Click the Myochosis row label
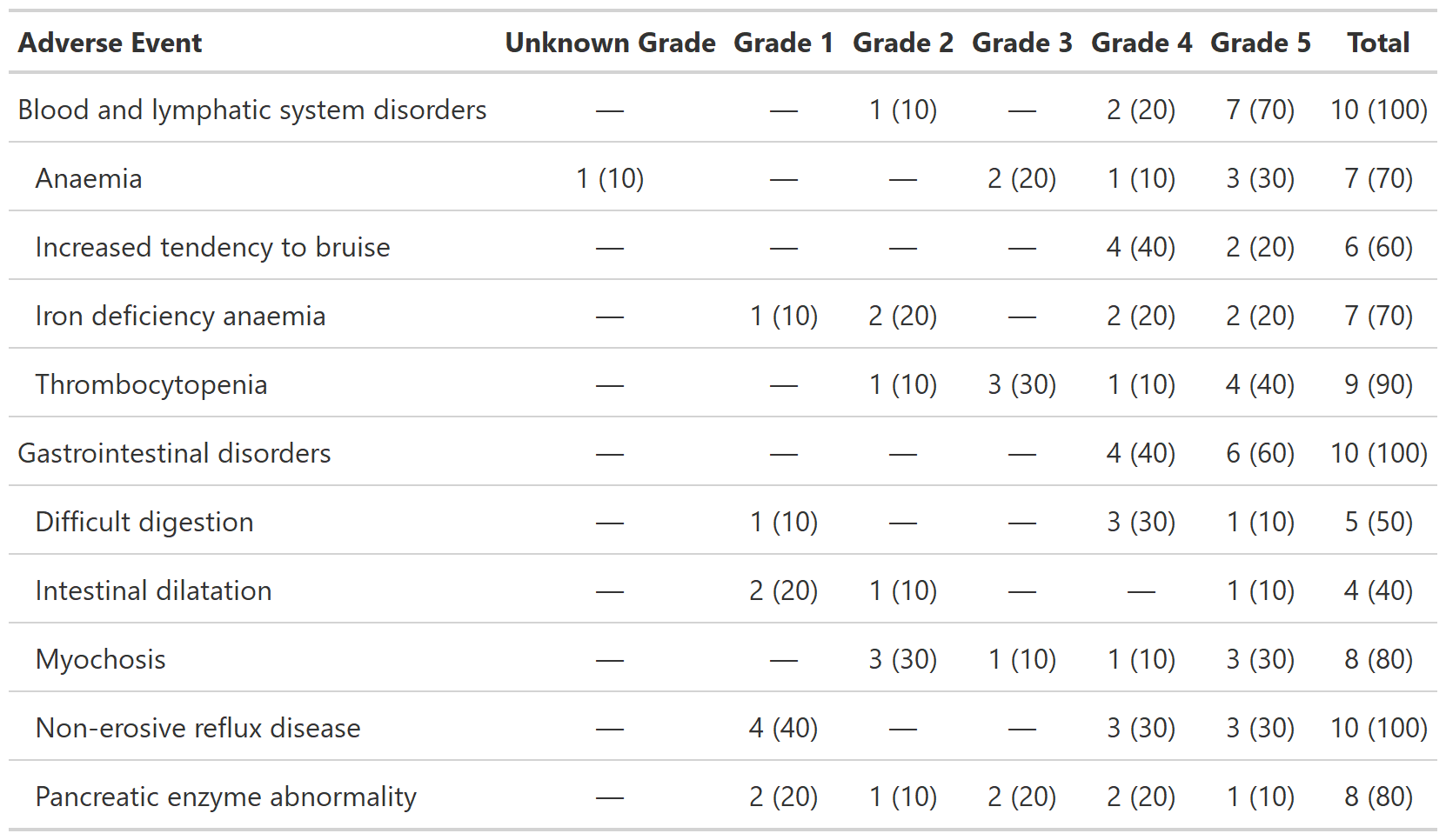1446x840 pixels. (x=100, y=660)
